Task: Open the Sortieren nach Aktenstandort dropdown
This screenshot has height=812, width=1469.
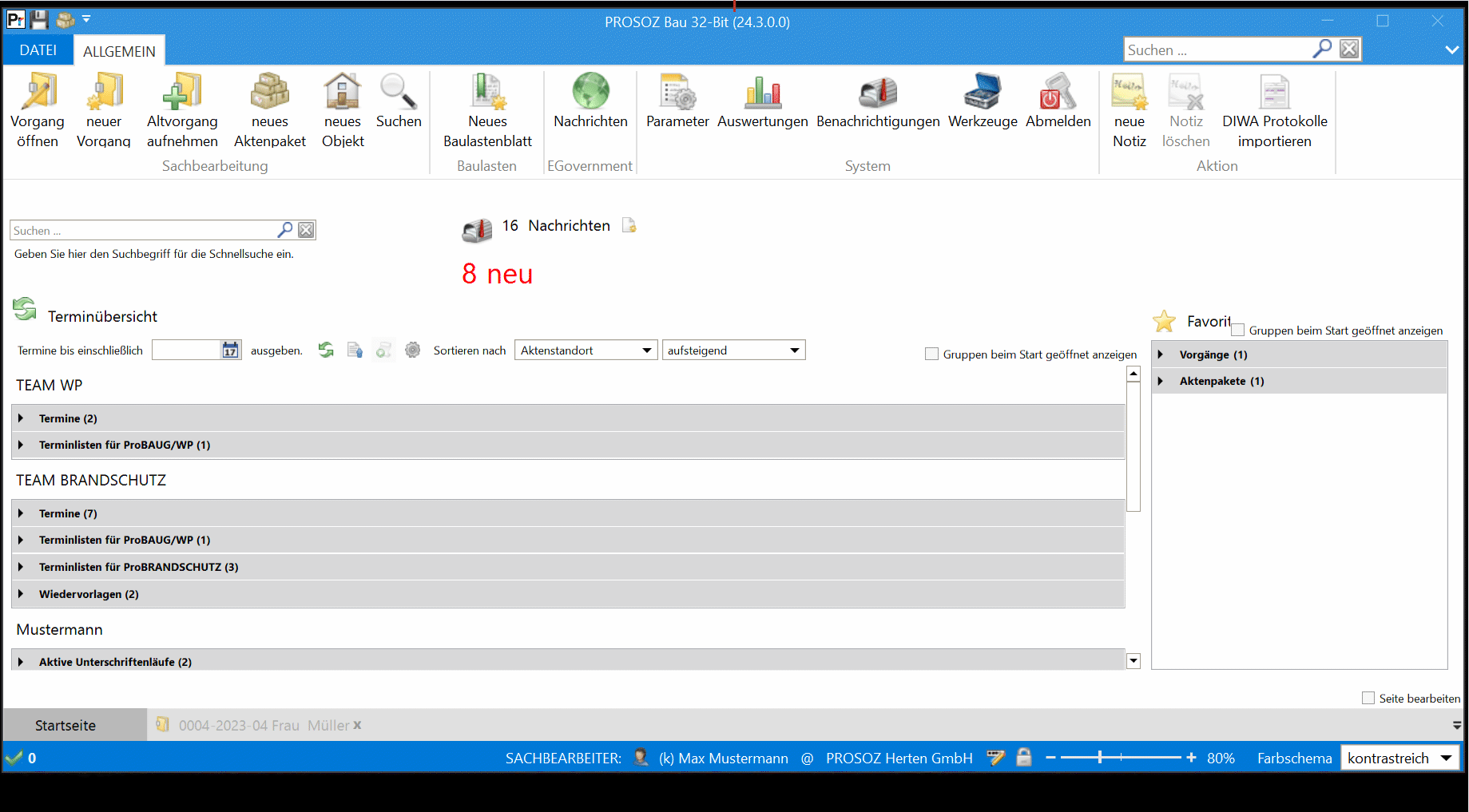Action: pos(586,351)
